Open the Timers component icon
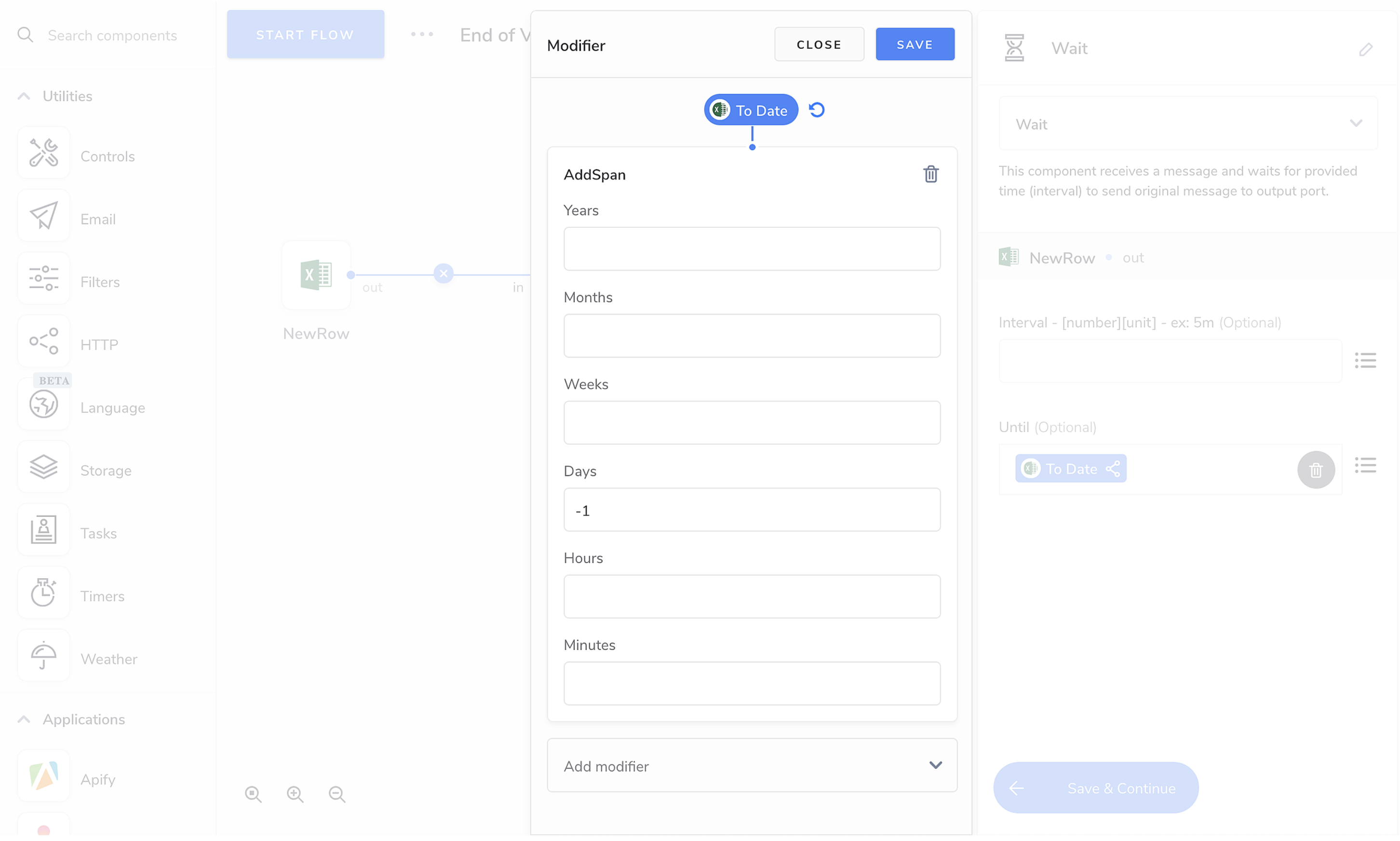Screen dimensions: 1400x841 [43, 593]
